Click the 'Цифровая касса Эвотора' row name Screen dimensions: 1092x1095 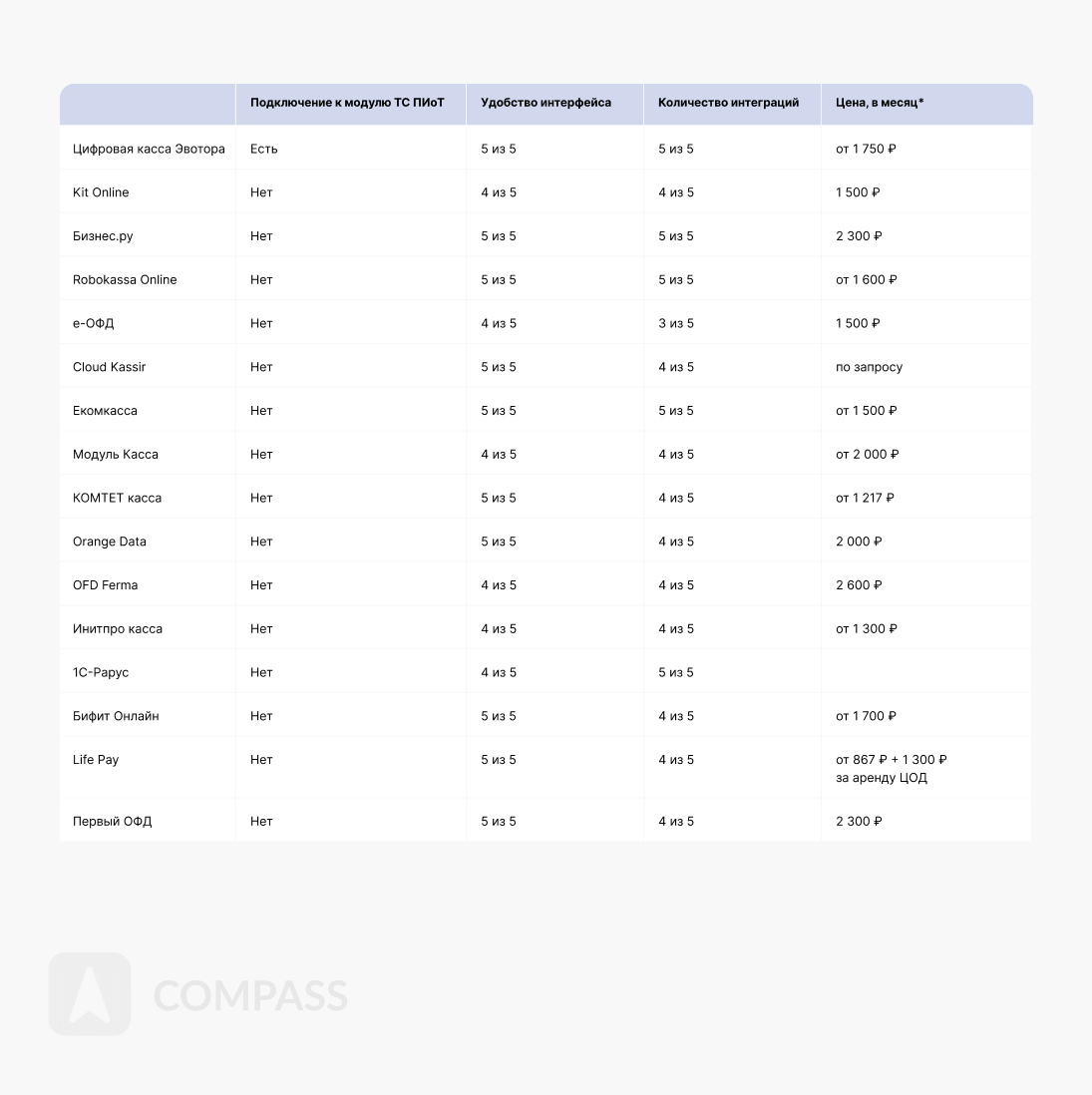click(x=149, y=149)
